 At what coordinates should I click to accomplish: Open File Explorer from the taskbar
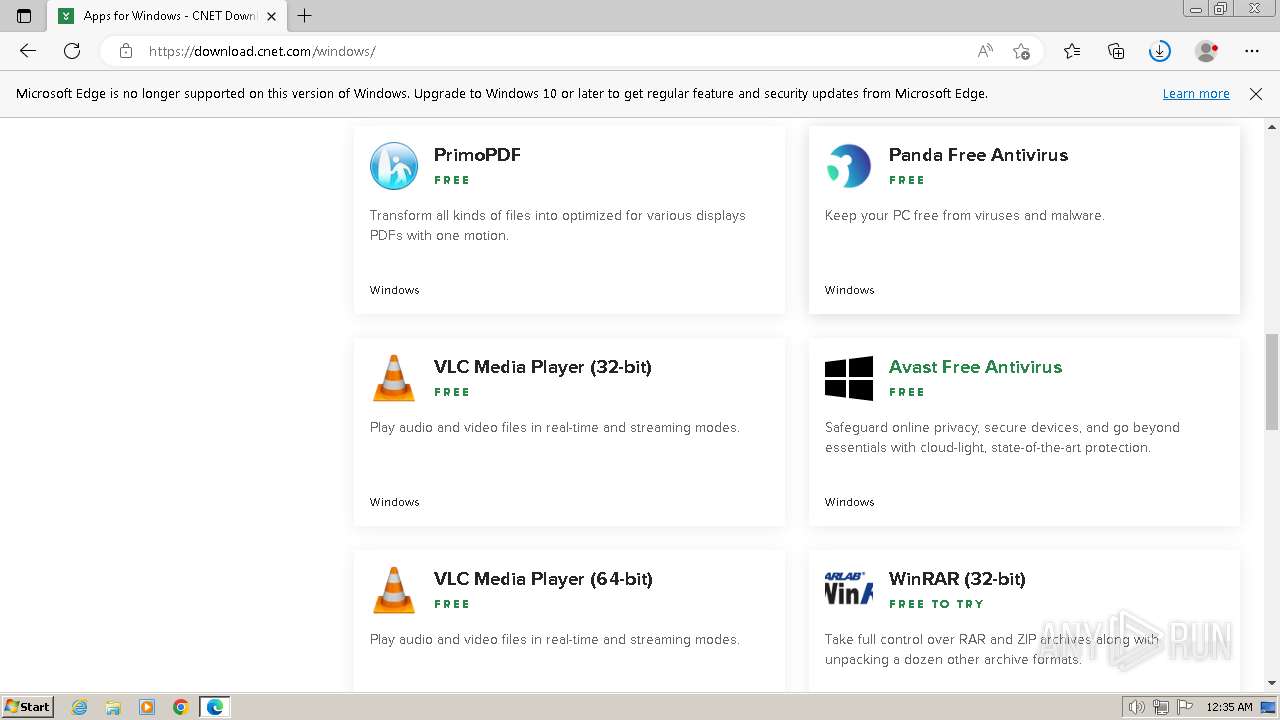[x=113, y=707]
